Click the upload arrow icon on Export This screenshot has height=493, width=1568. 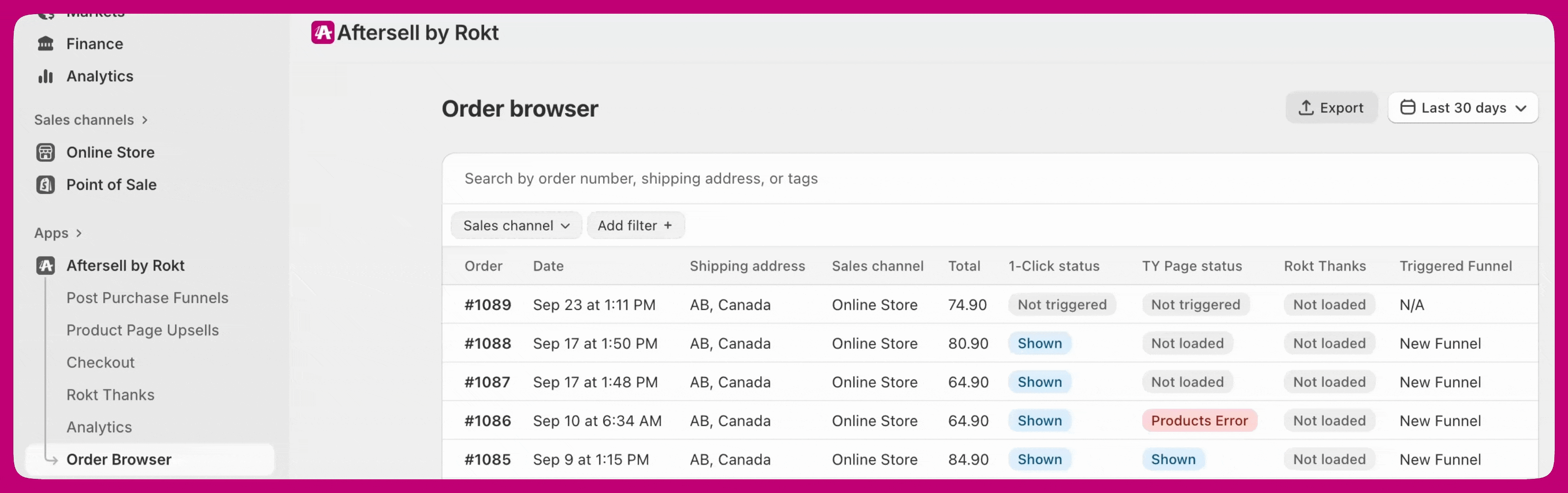tap(1306, 108)
